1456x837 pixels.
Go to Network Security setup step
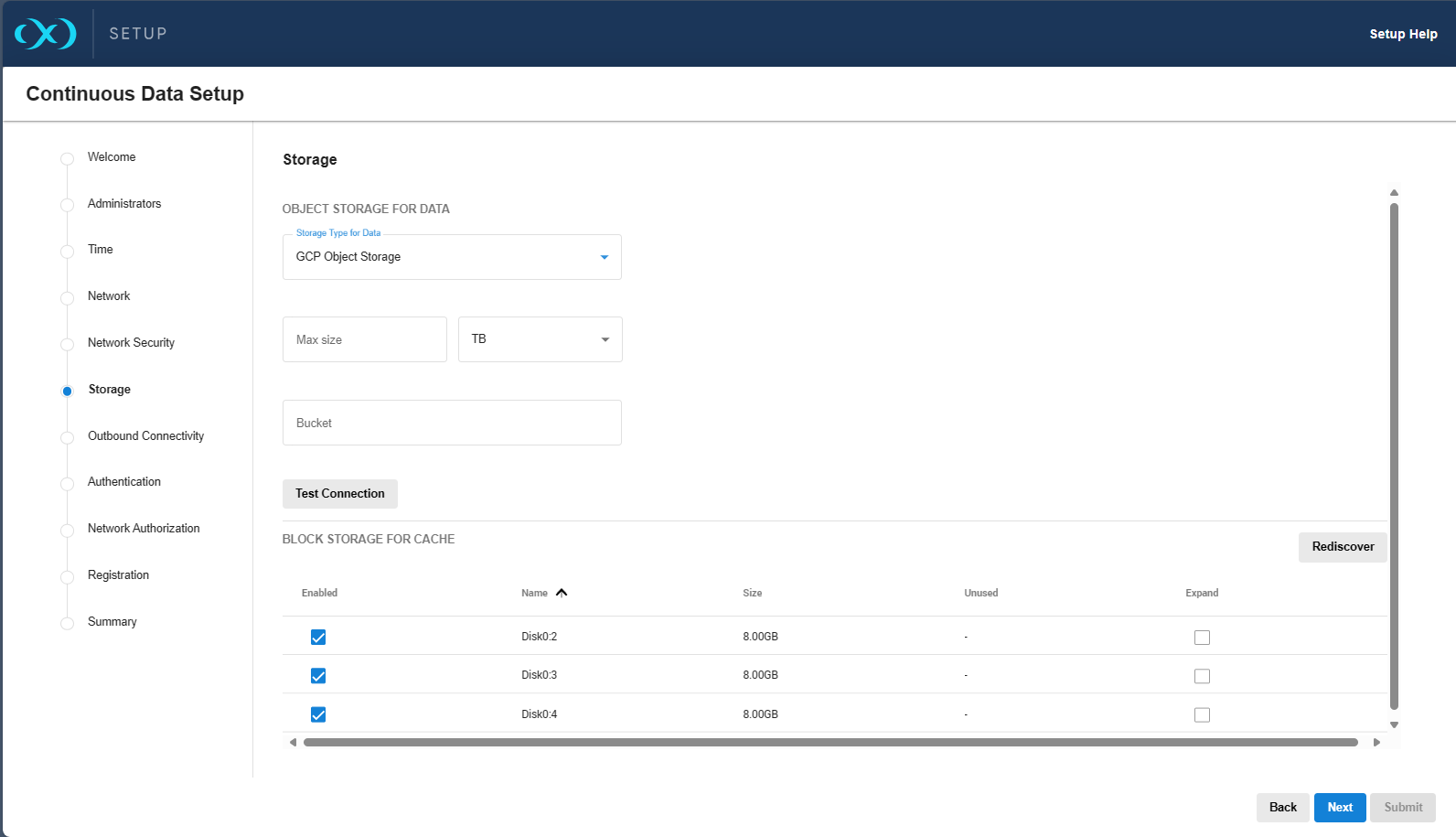(131, 343)
